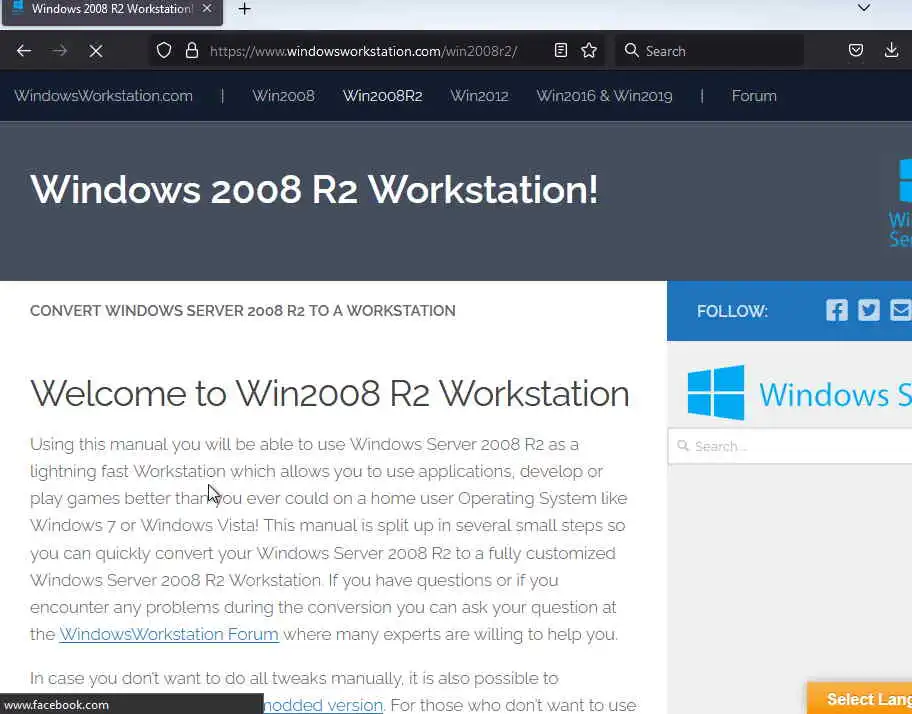View site security padlock info
The width and height of the screenshot is (912, 714).
(192, 51)
